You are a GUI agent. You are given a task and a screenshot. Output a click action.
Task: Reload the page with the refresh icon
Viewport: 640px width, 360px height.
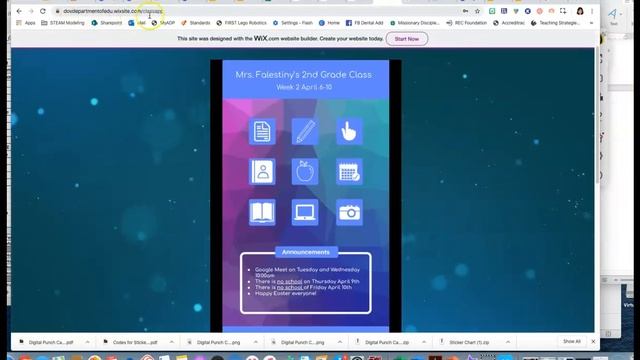point(43,11)
